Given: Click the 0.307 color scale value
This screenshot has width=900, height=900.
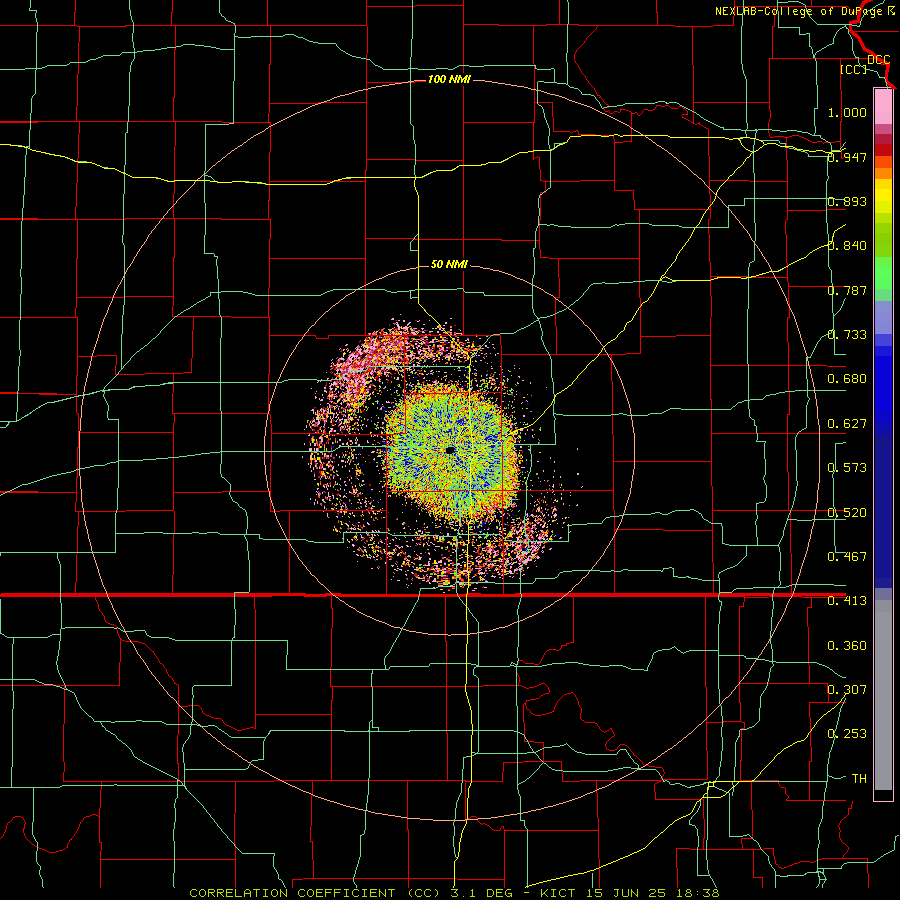Looking at the screenshot, I should 847,690.
